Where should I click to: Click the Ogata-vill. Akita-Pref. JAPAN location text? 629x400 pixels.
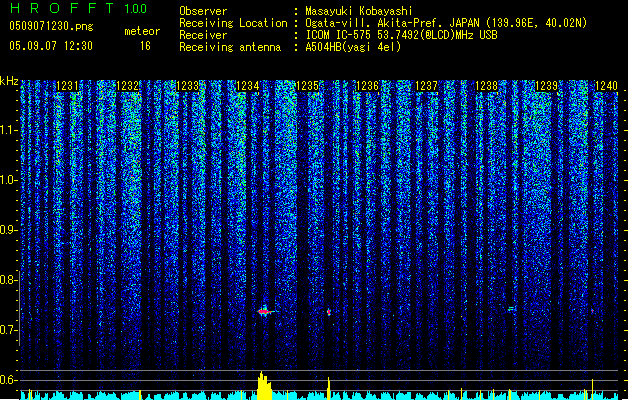pos(446,23)
